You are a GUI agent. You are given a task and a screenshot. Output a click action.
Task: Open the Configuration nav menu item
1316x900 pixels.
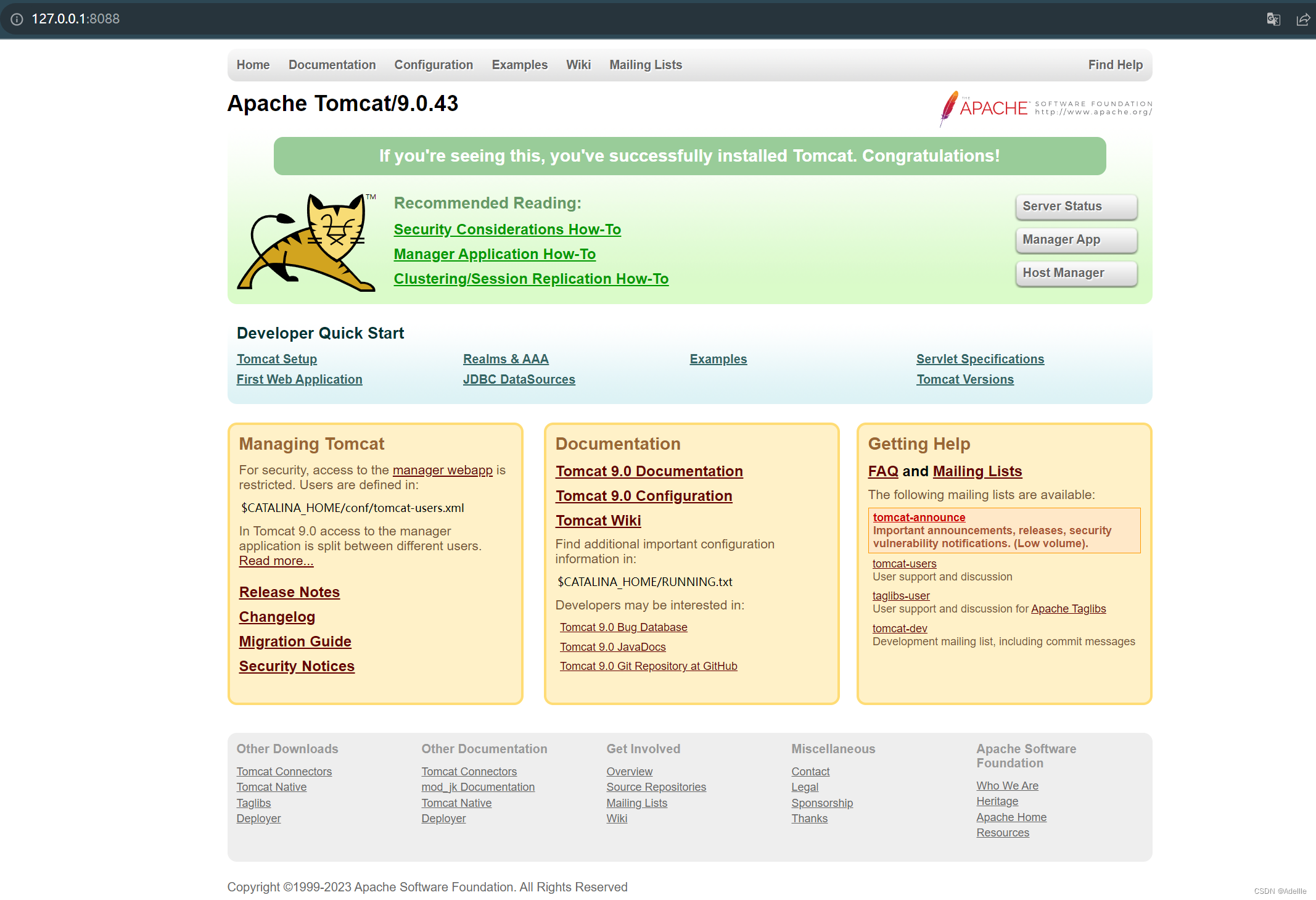point(434,65)
